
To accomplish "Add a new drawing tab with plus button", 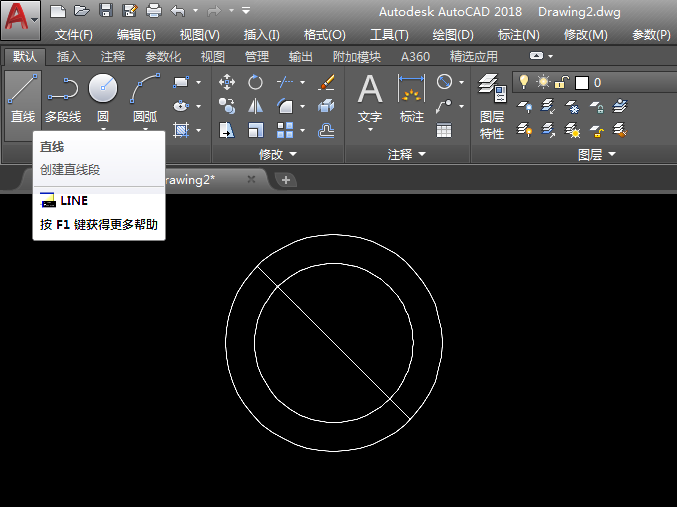I will click(x=286, y=180).
